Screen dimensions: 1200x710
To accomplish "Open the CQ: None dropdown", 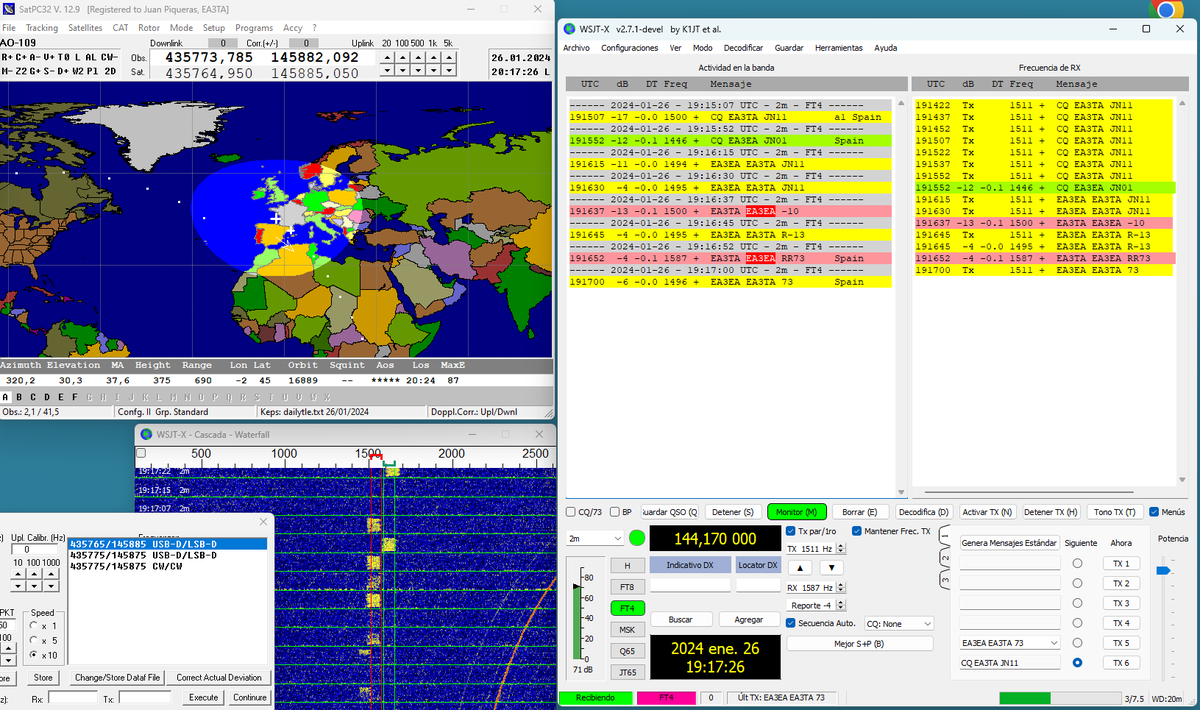I will tap(899, 623).
